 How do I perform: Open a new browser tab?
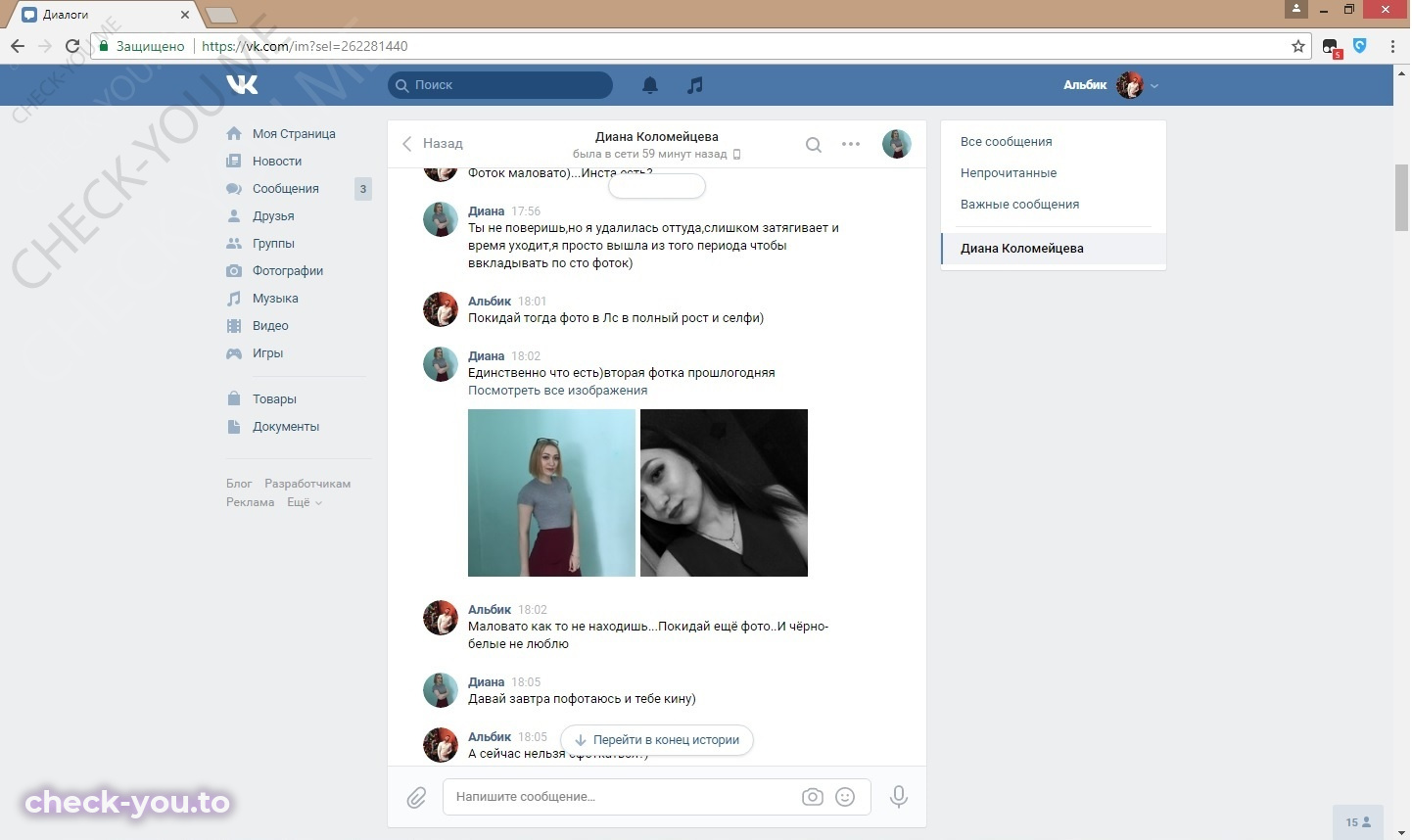point(221,15)
